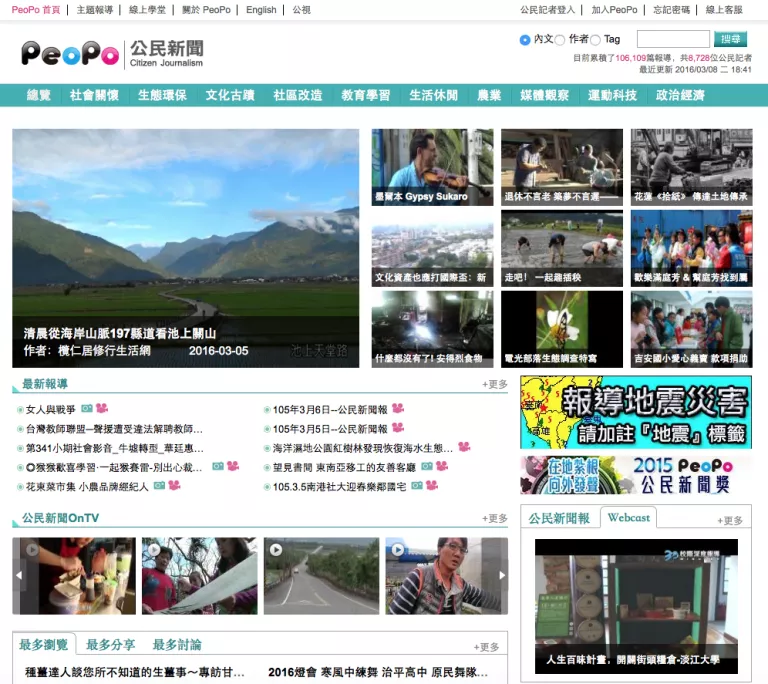Click camera icon beside 望見書間 headline
Viewport: 768px width, 684px height.
pos(427,466)
